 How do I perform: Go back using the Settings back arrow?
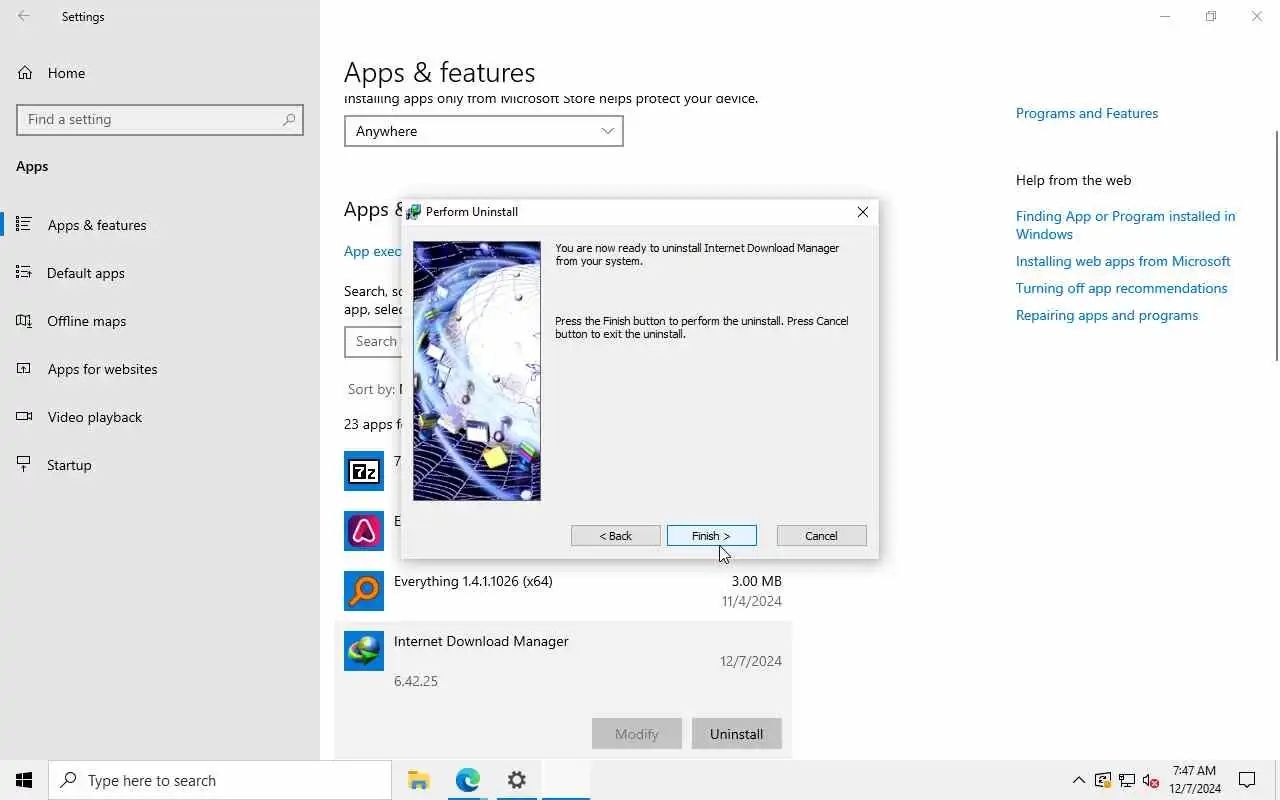point(24,16)
